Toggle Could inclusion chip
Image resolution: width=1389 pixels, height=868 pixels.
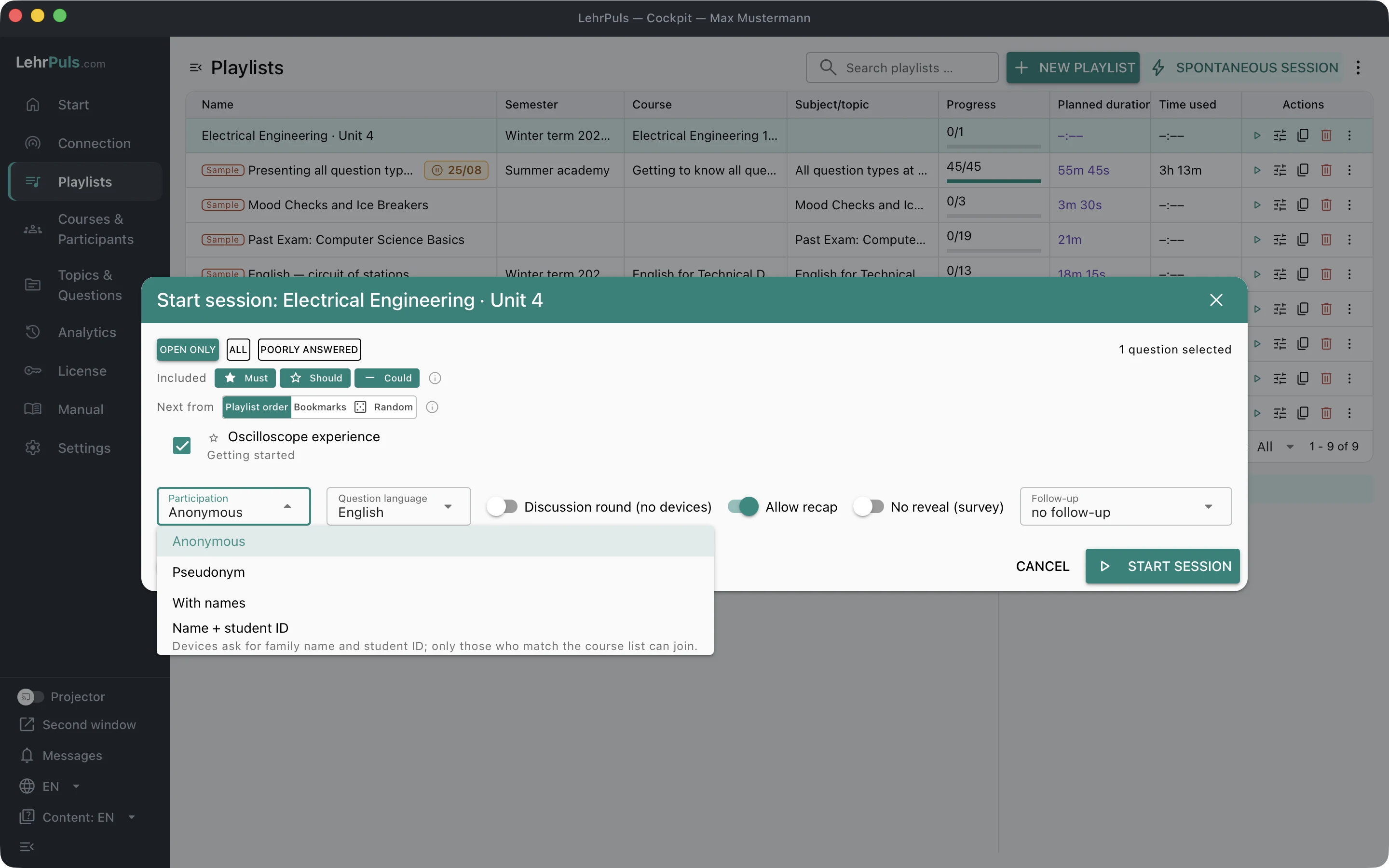click(x=387, y=379)
